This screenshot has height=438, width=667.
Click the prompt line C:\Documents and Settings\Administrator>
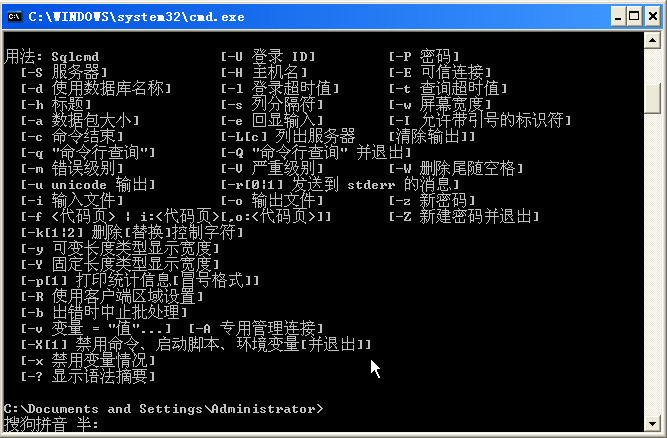click(163, 409)
